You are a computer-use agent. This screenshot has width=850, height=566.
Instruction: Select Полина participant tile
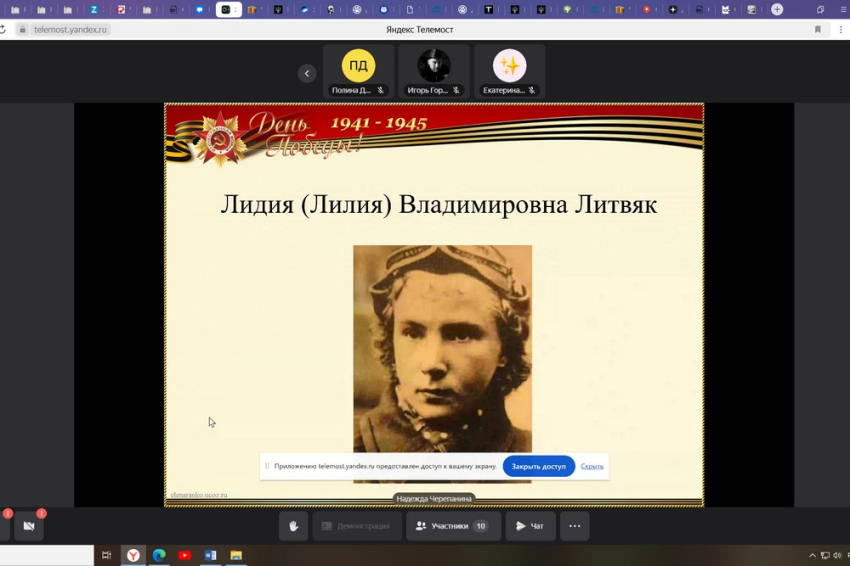358,71
